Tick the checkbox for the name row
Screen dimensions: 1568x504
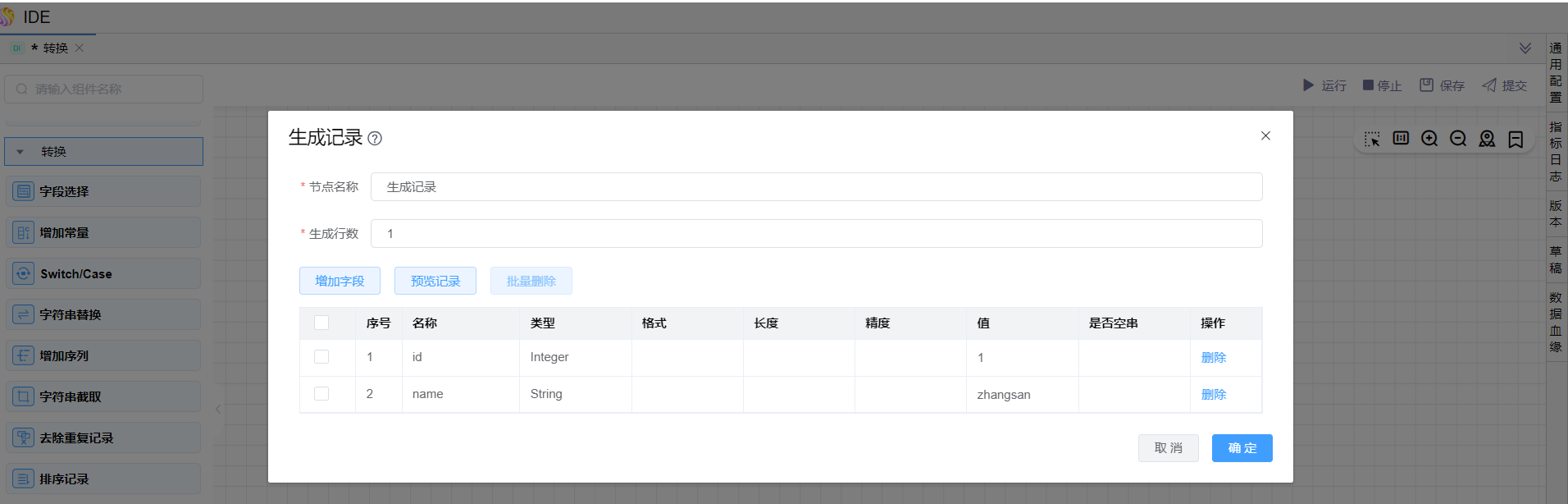coord(321,394)
